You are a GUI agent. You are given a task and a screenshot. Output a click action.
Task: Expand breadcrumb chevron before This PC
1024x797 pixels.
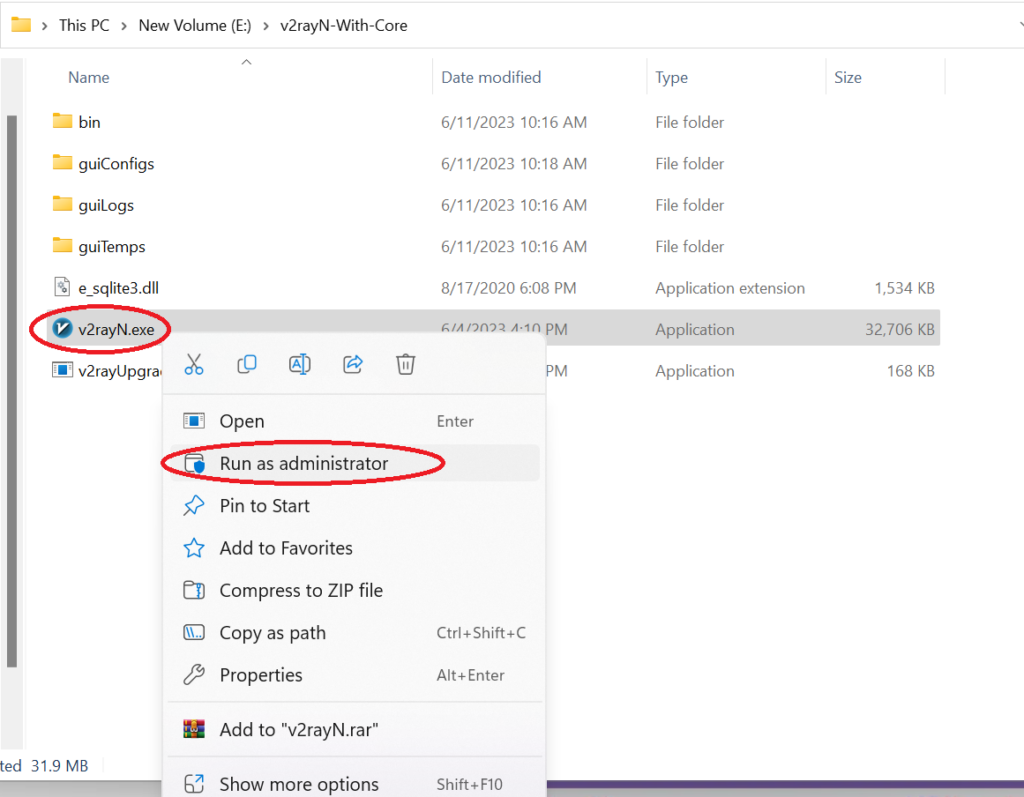click(x=46, y=26)
